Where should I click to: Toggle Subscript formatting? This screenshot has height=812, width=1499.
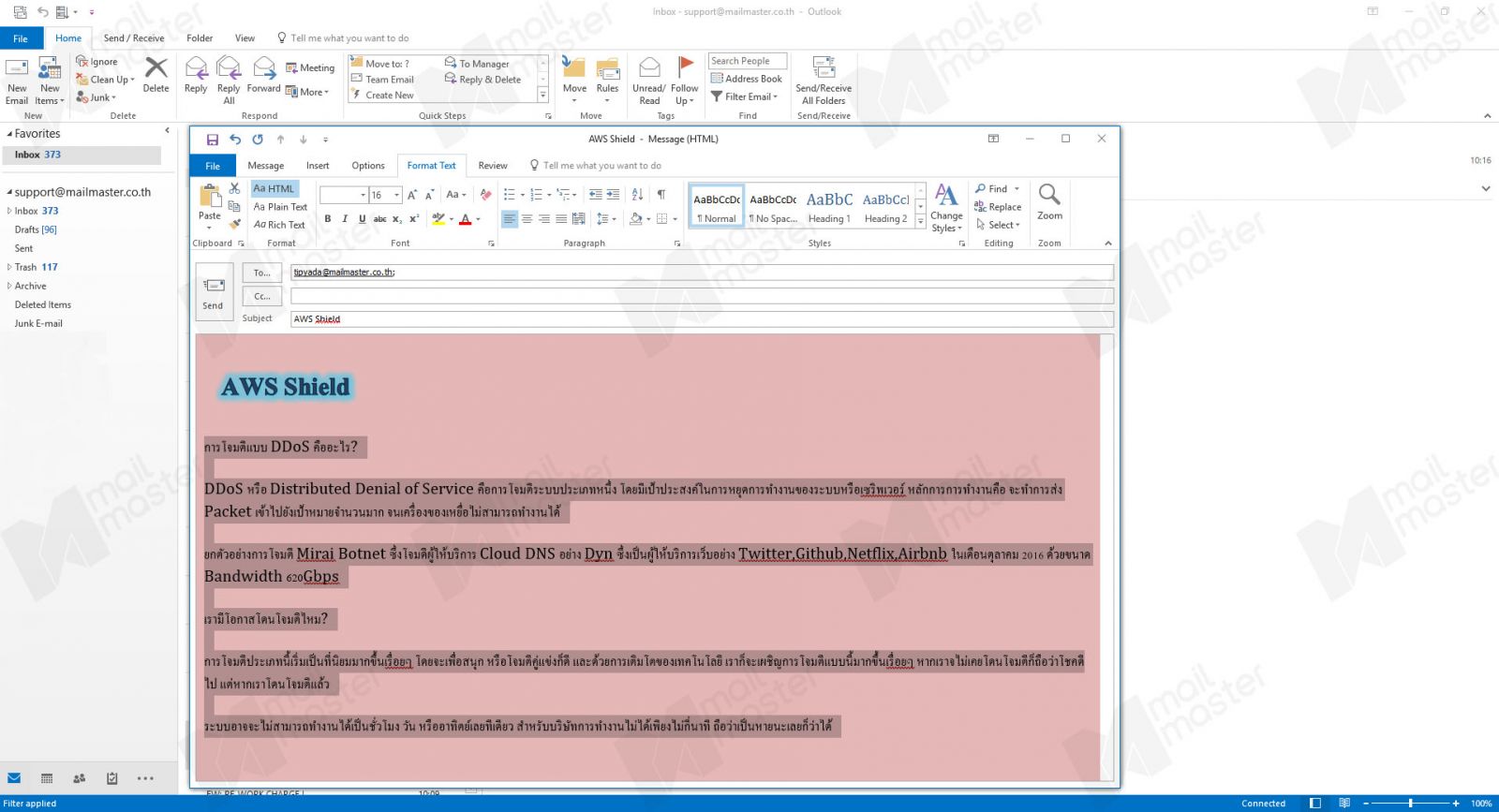click(397, 219)
